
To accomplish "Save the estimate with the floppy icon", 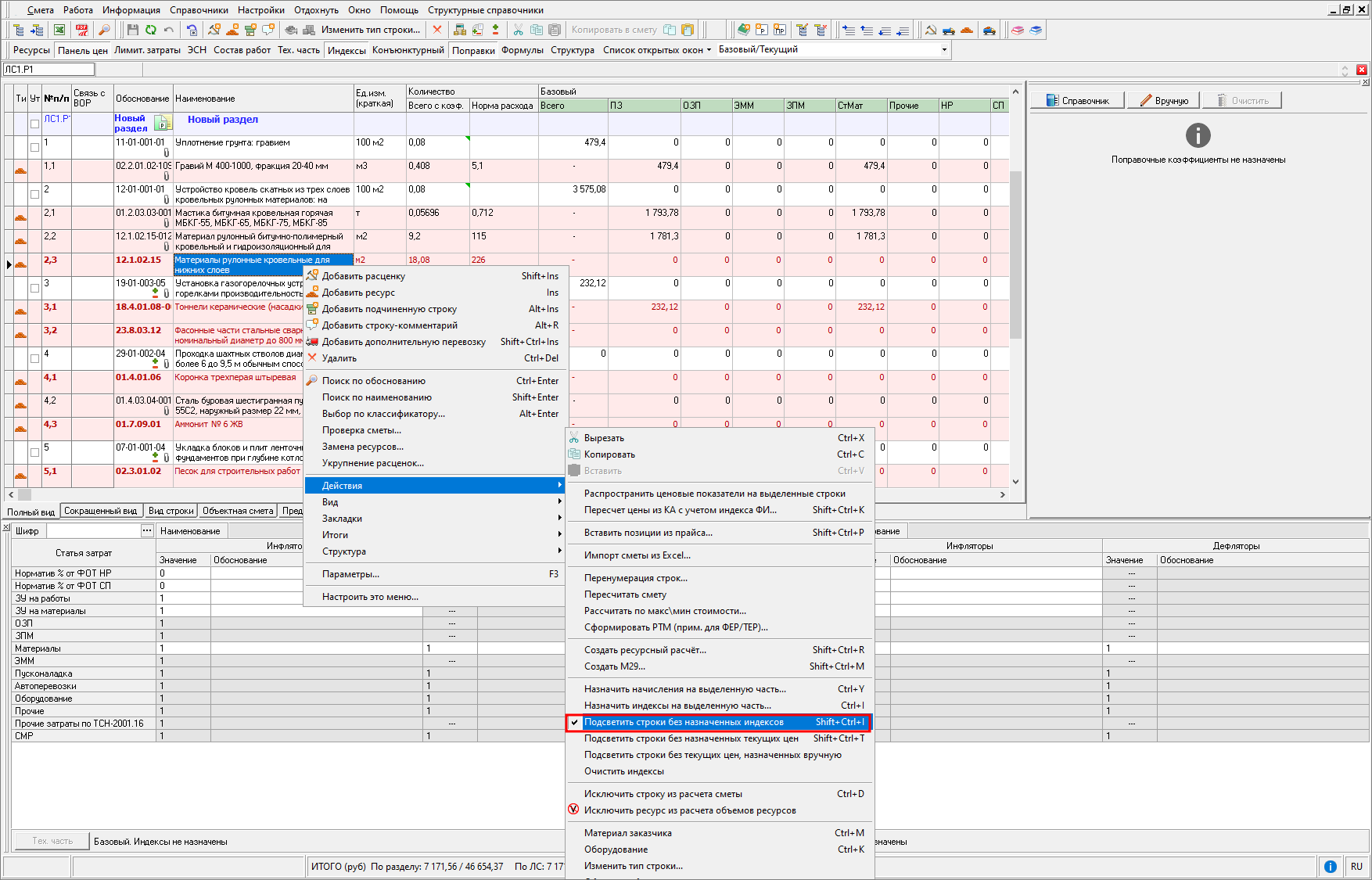I will point(132,30).
